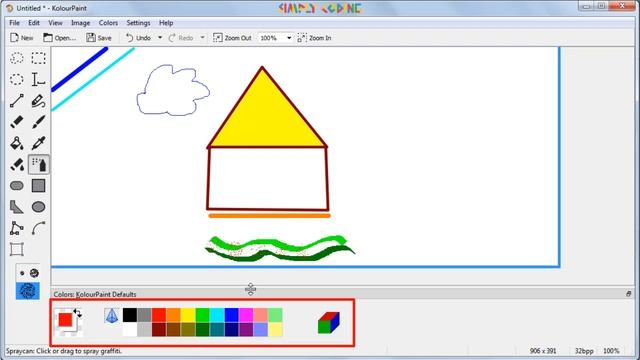The image size is (640, 360).
Task: Pick the bright blue palette swatch
Action: [x=231, y=315]
